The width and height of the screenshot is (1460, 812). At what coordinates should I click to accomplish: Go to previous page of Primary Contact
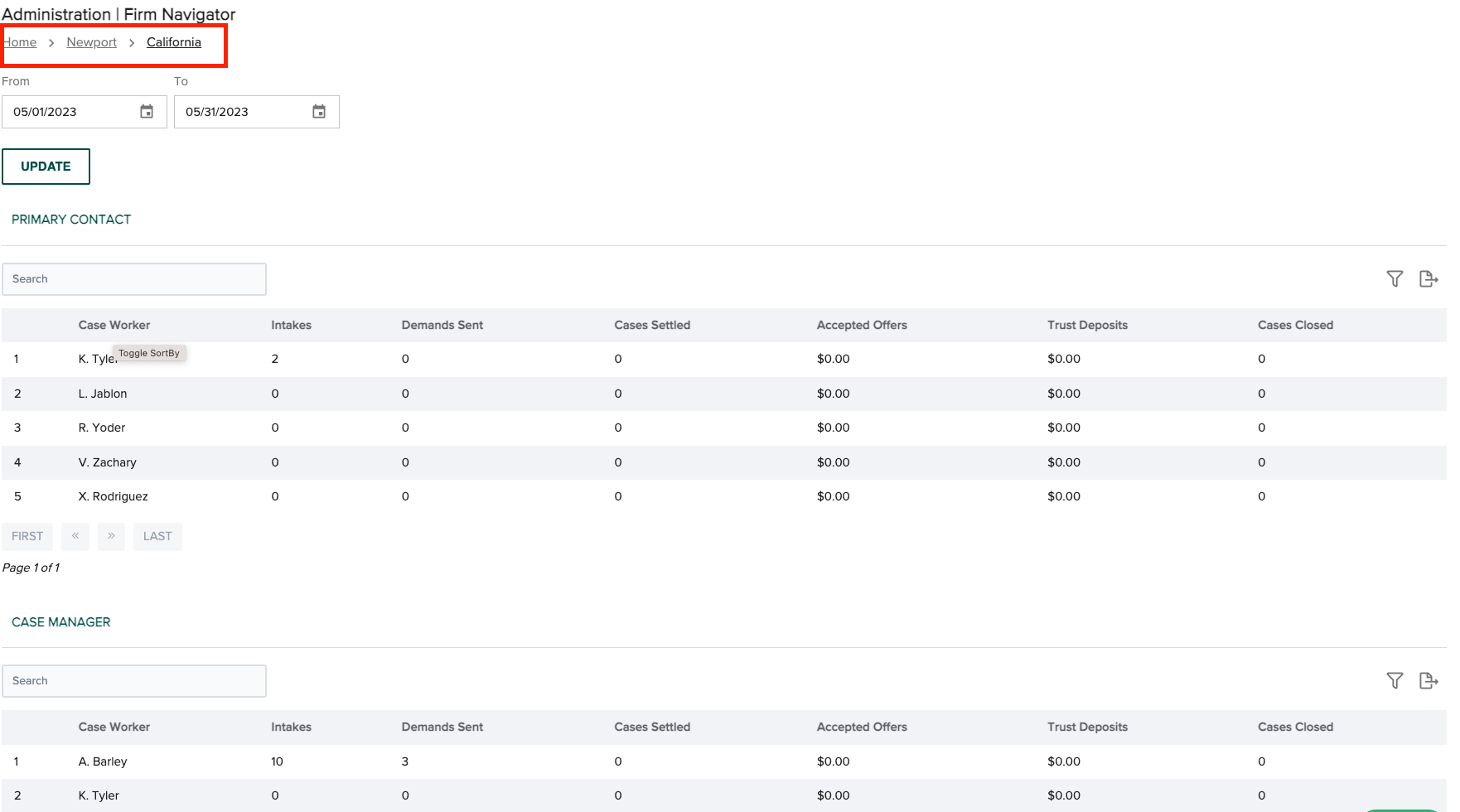click(75, 536)
